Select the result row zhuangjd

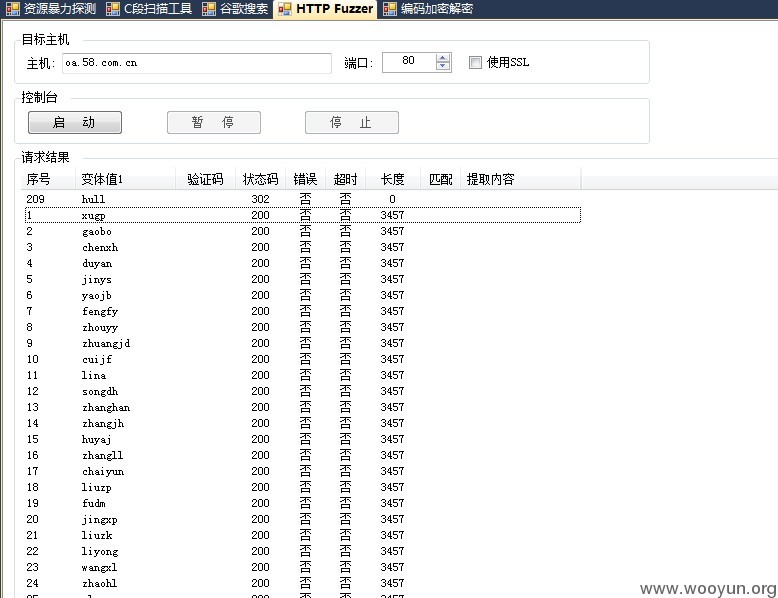(x=303, y=343)
